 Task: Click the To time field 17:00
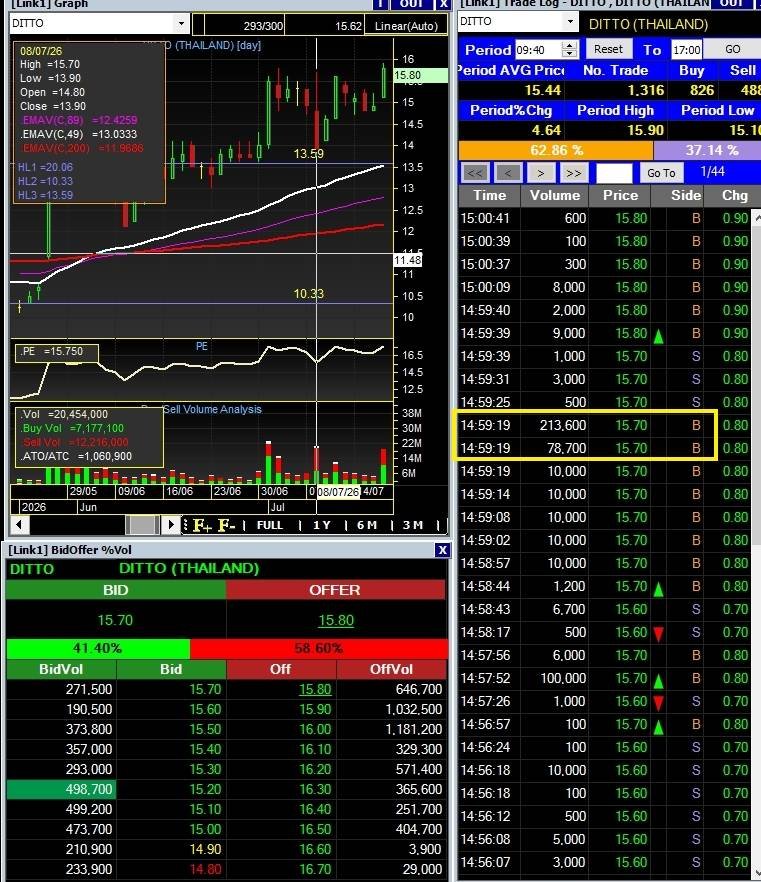coord(686,50)
